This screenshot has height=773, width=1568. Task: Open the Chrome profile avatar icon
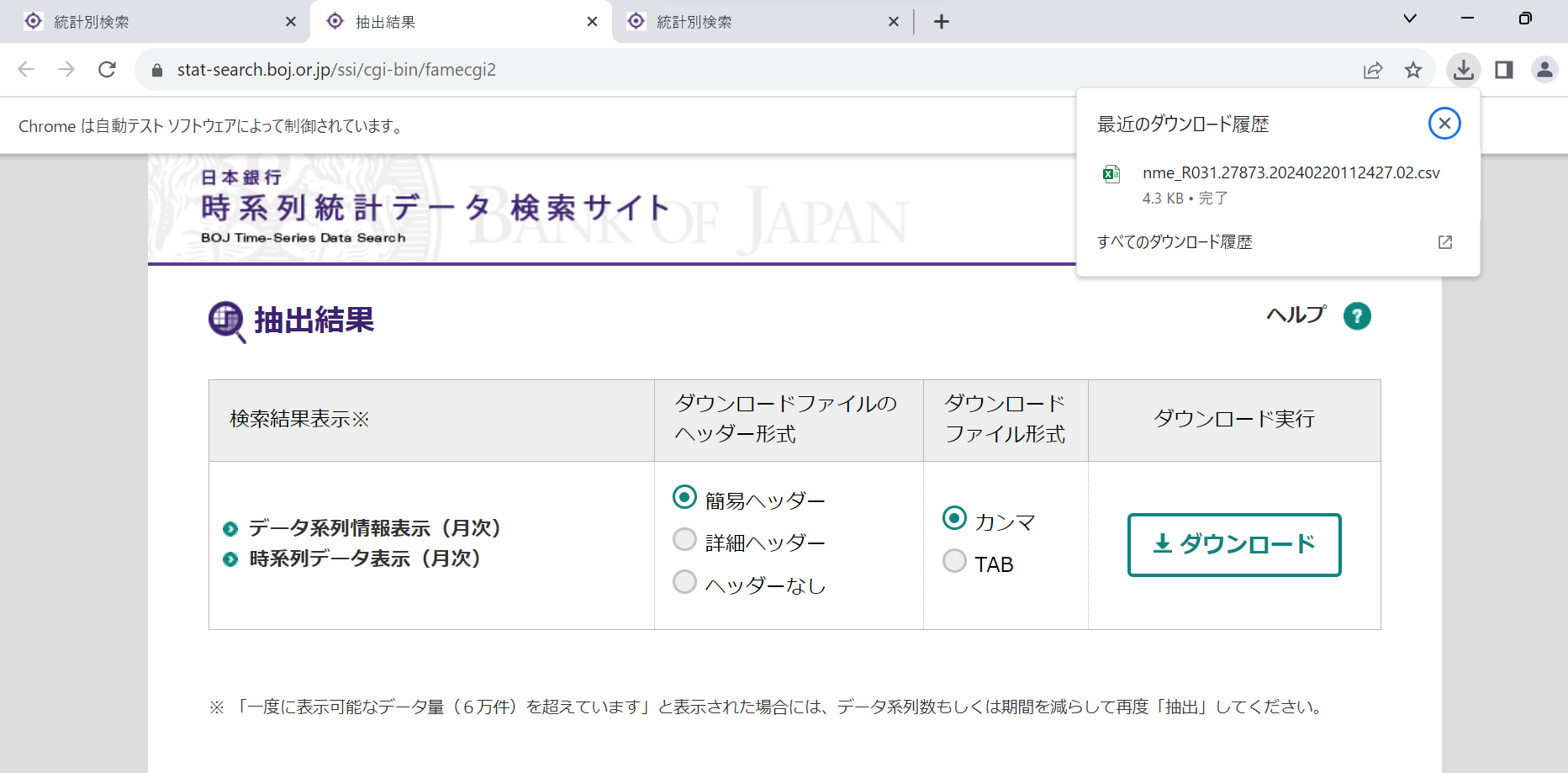pos(1544,70)
